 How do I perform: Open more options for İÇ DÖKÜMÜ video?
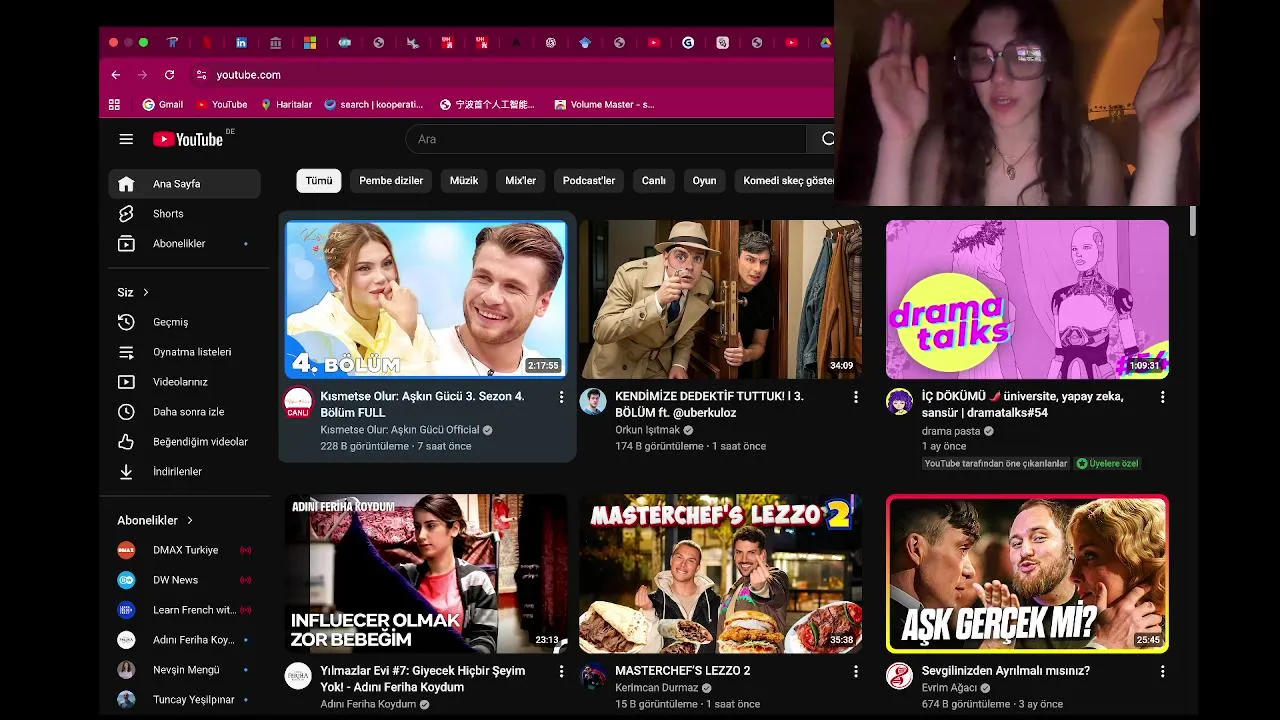[1162, 397]
